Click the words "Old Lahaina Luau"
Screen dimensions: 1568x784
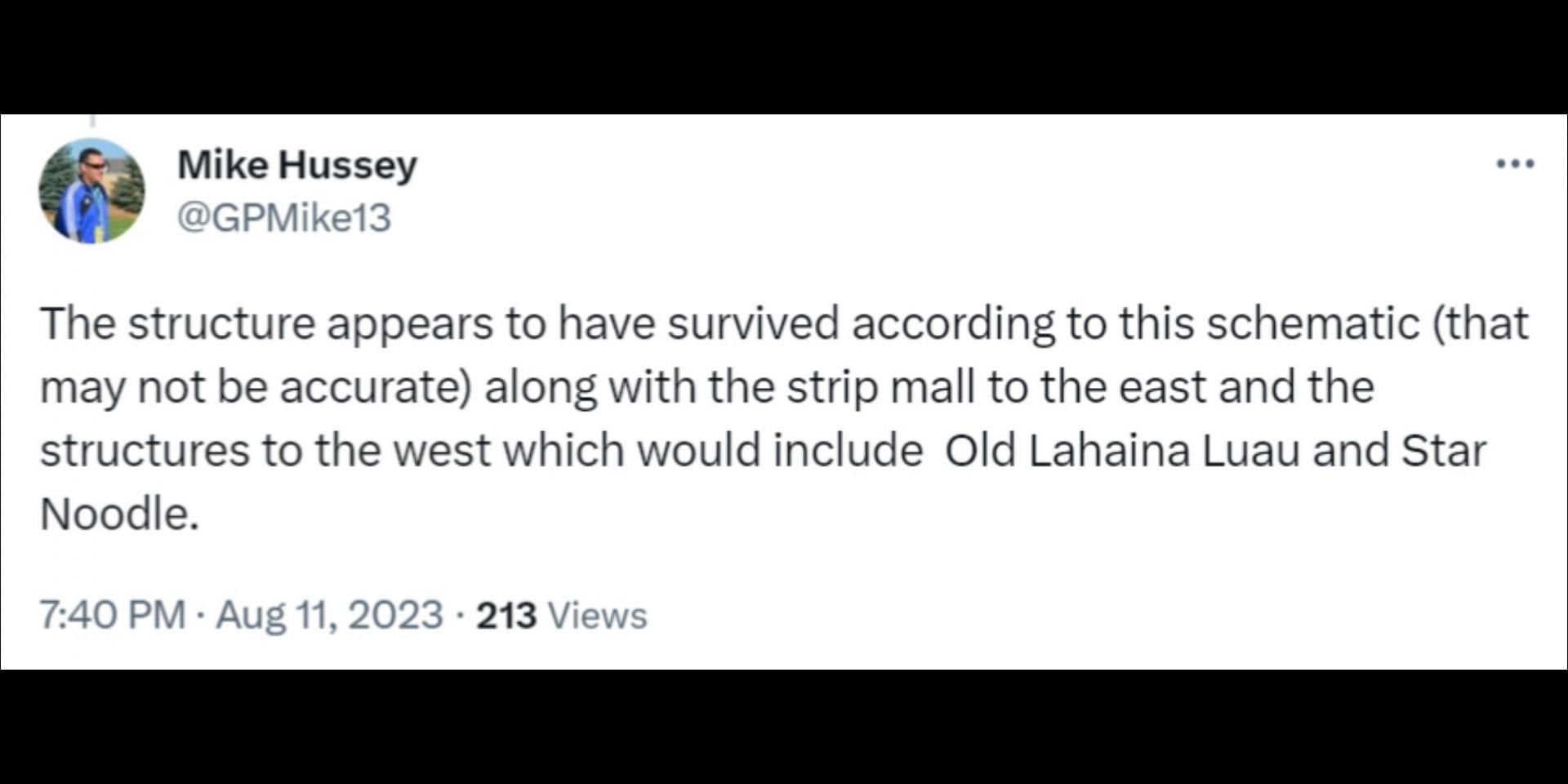click(x=1122, y=450)
